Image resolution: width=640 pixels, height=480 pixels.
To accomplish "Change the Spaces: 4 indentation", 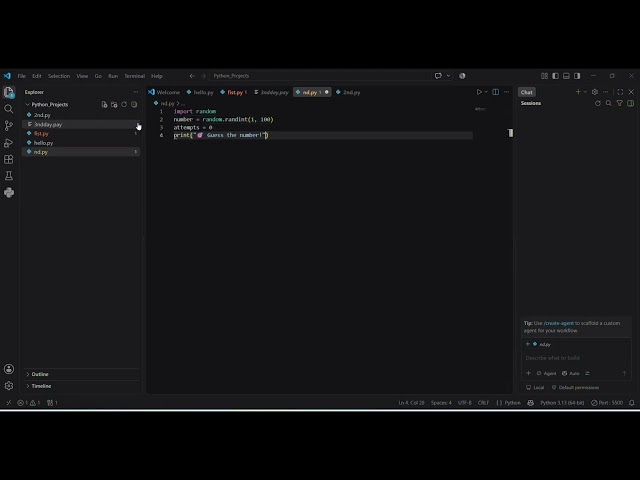I will click(441, 403).
